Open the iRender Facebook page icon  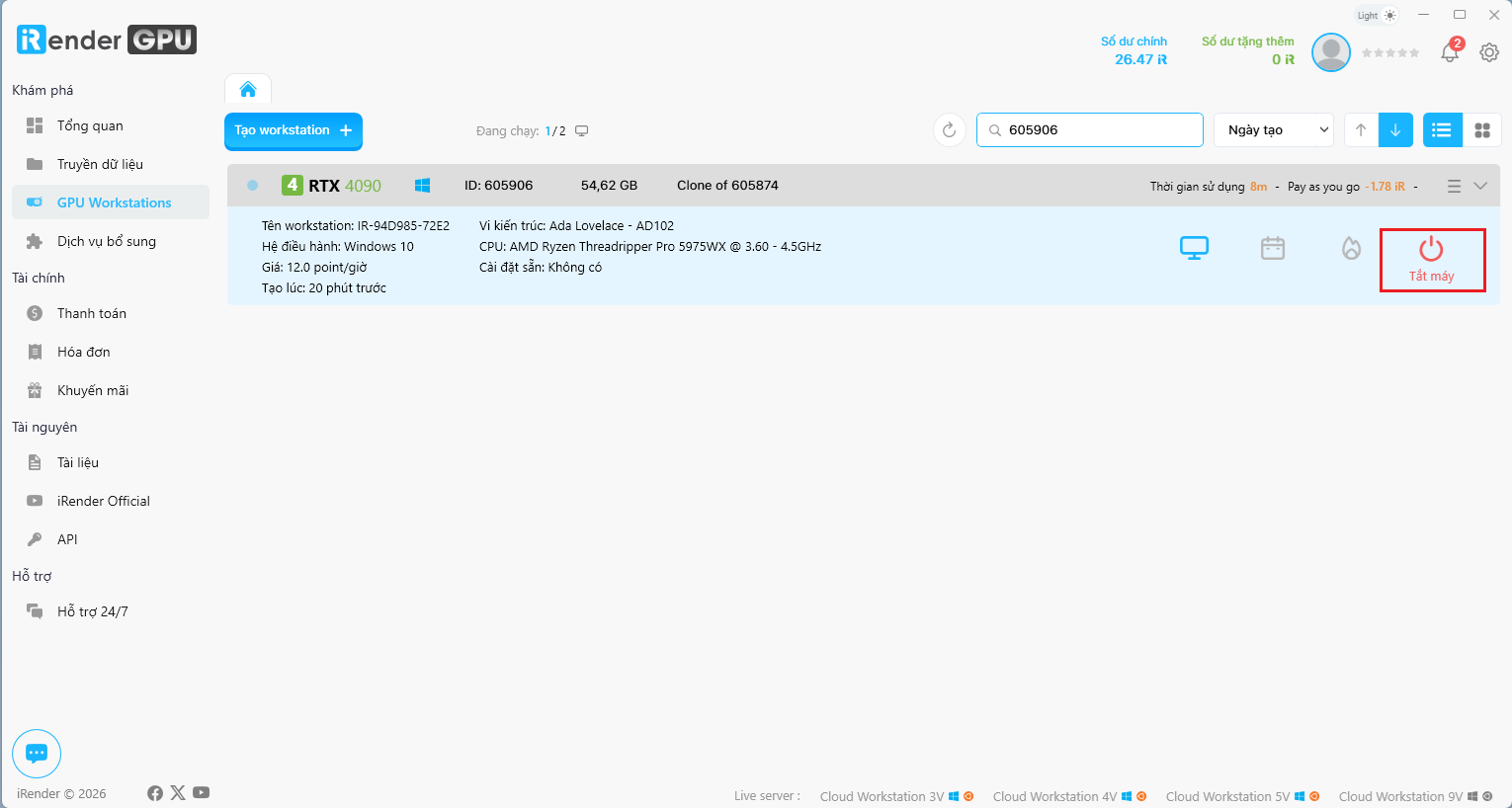[155, 793]
